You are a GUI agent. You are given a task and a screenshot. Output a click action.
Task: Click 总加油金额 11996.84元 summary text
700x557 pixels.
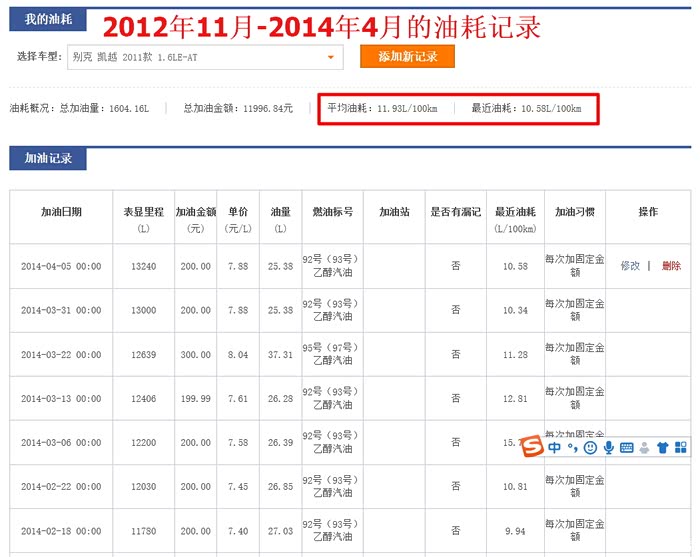[x=238, y=108]
